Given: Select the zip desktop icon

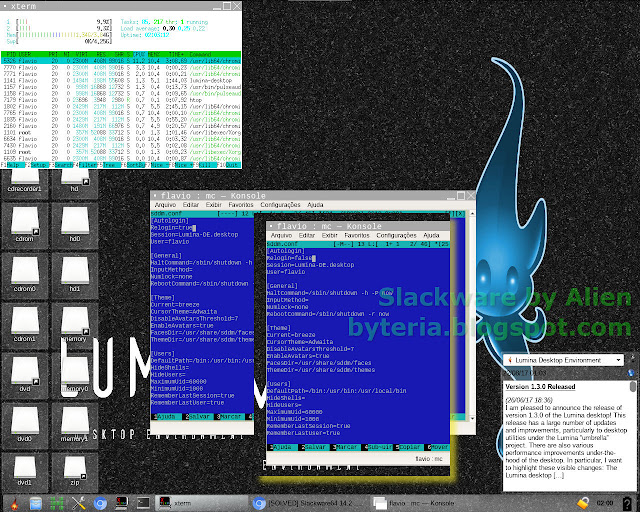Looking at the screenshot, I should point(75,472).
